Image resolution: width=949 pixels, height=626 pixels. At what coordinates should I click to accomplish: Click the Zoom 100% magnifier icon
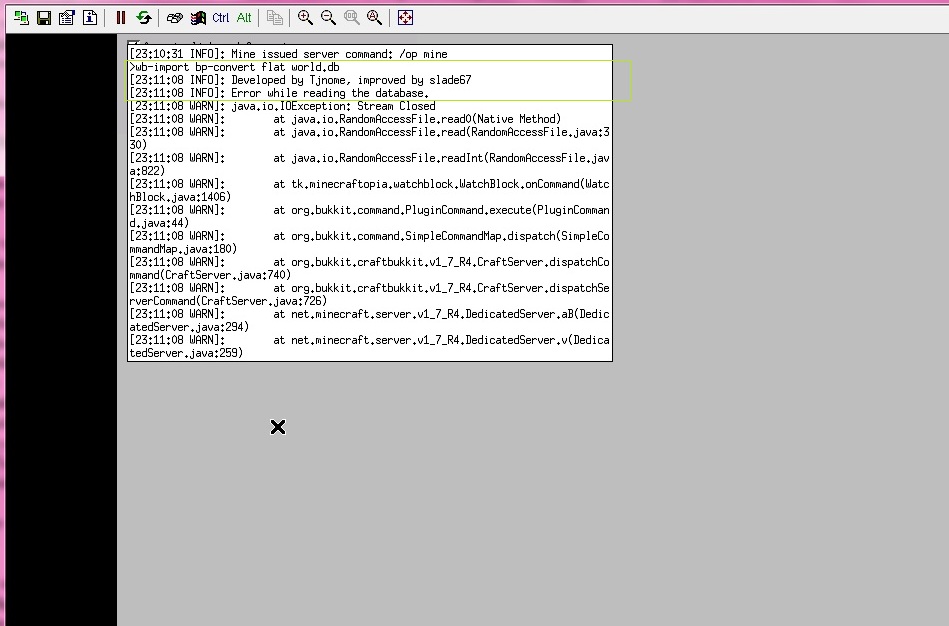point(351,18)
